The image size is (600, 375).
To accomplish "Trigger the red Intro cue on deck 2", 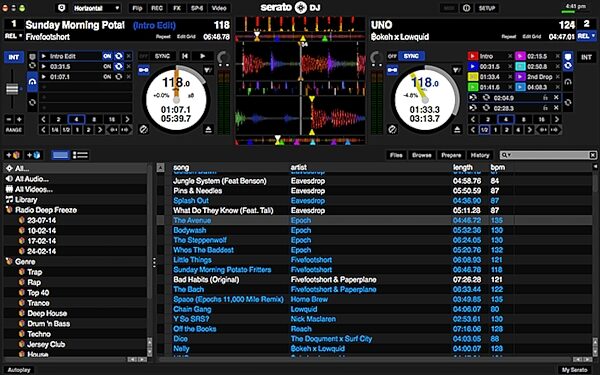I will point(473,56).
